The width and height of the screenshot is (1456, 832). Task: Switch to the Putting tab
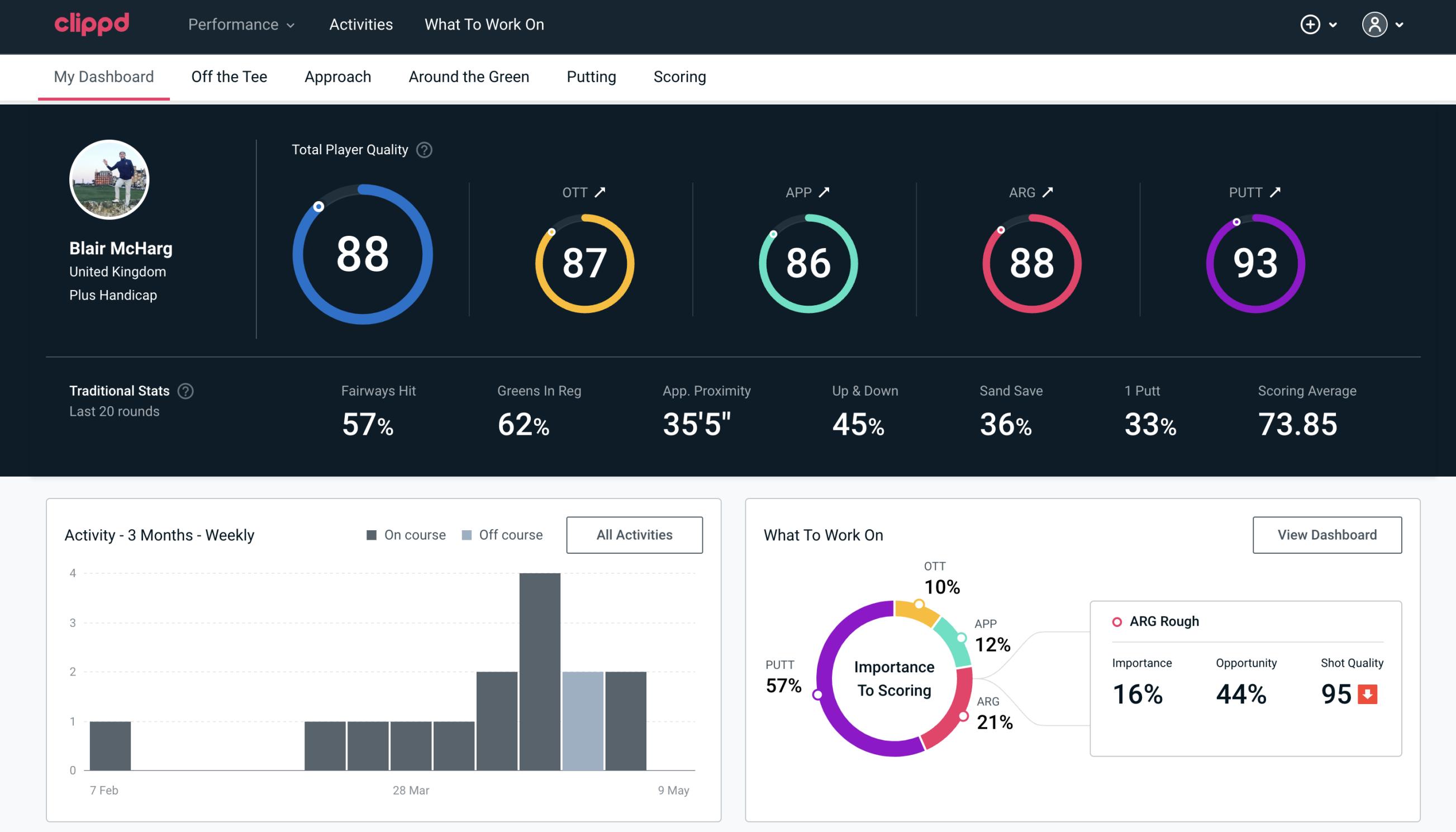point(591,75)
